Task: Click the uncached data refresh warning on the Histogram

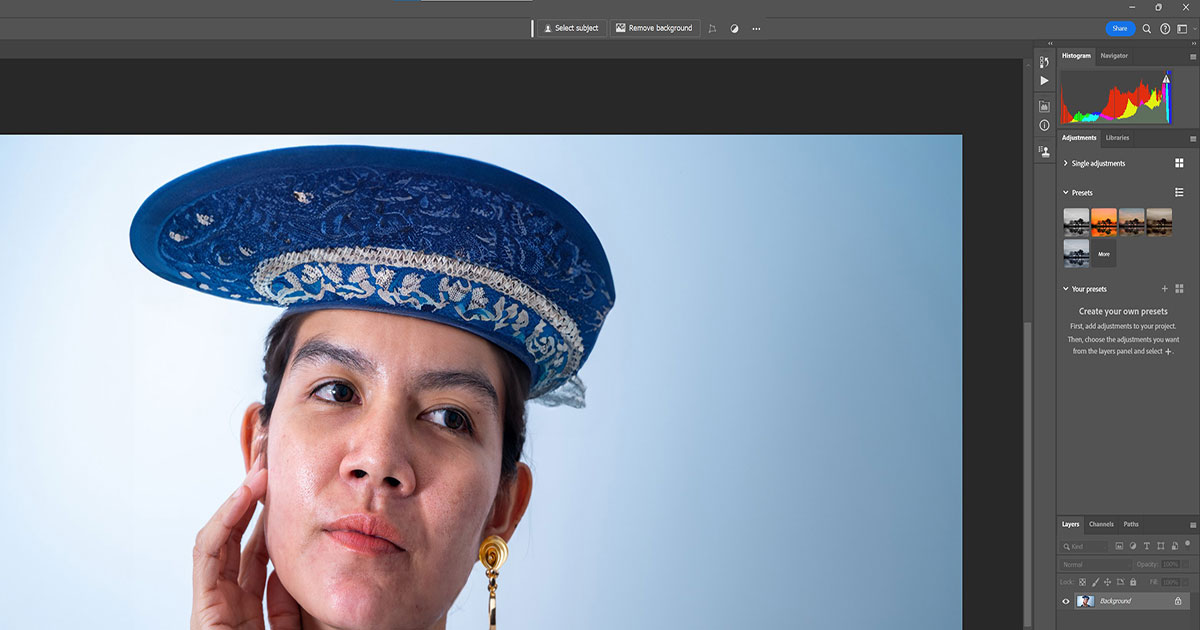Action: coord(1167,79)
